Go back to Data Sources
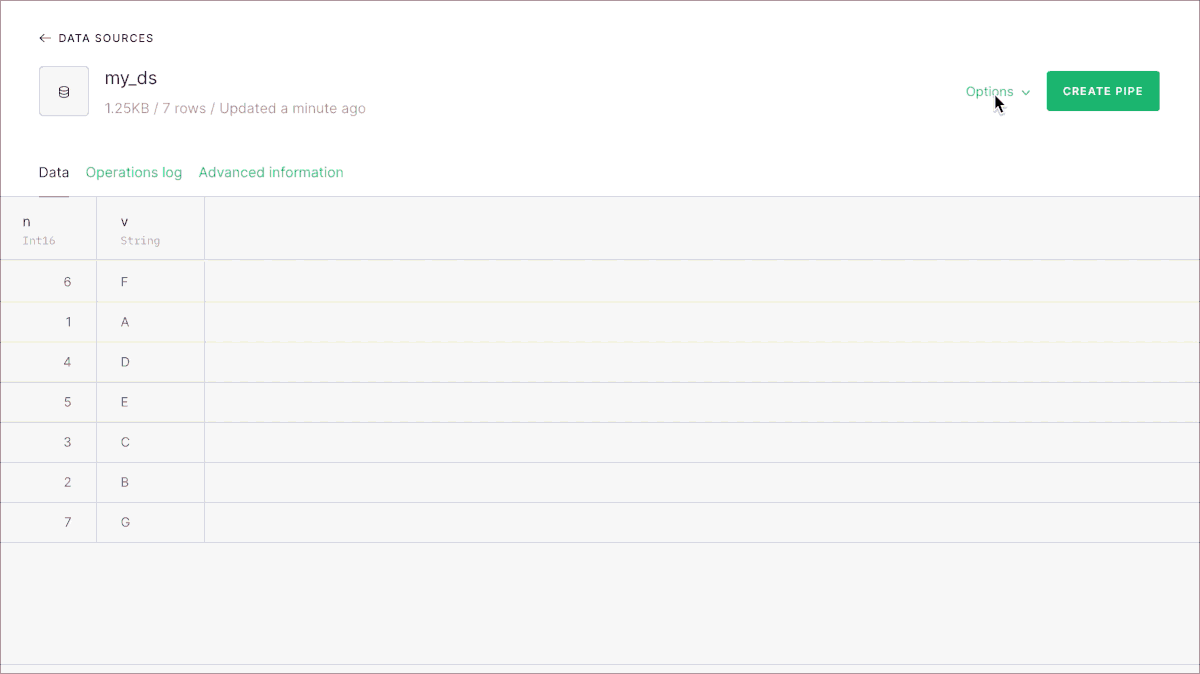Image resolution: width=1200 pixels, height=674 pixels. pos(105,38)
